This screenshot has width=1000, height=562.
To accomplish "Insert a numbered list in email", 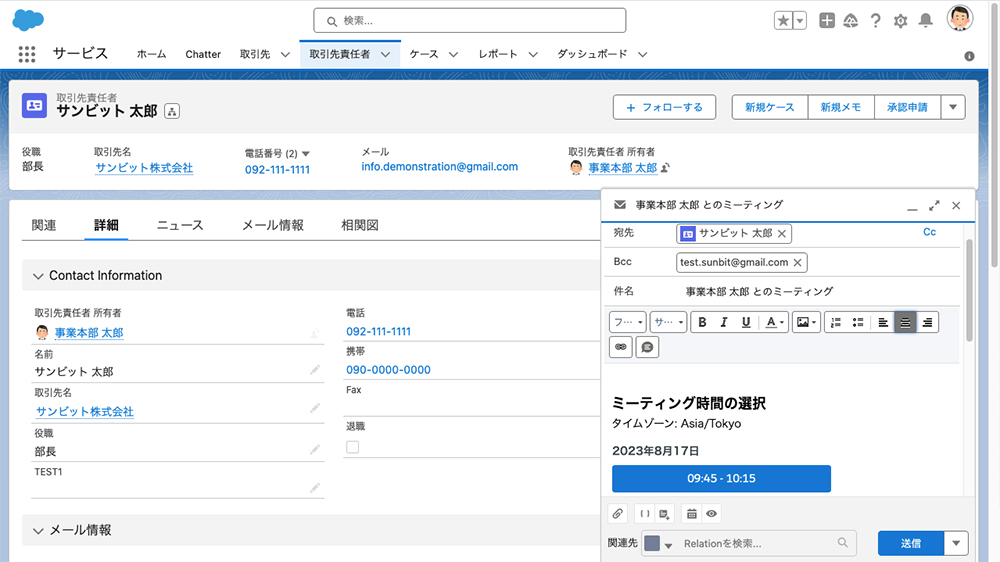I will coord(835,322).
